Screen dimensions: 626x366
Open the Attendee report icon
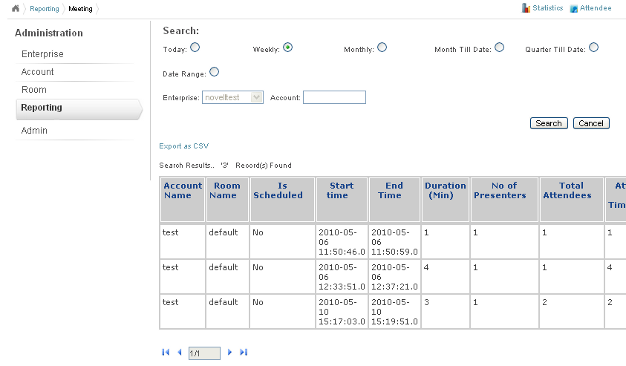tap(574, 9)
